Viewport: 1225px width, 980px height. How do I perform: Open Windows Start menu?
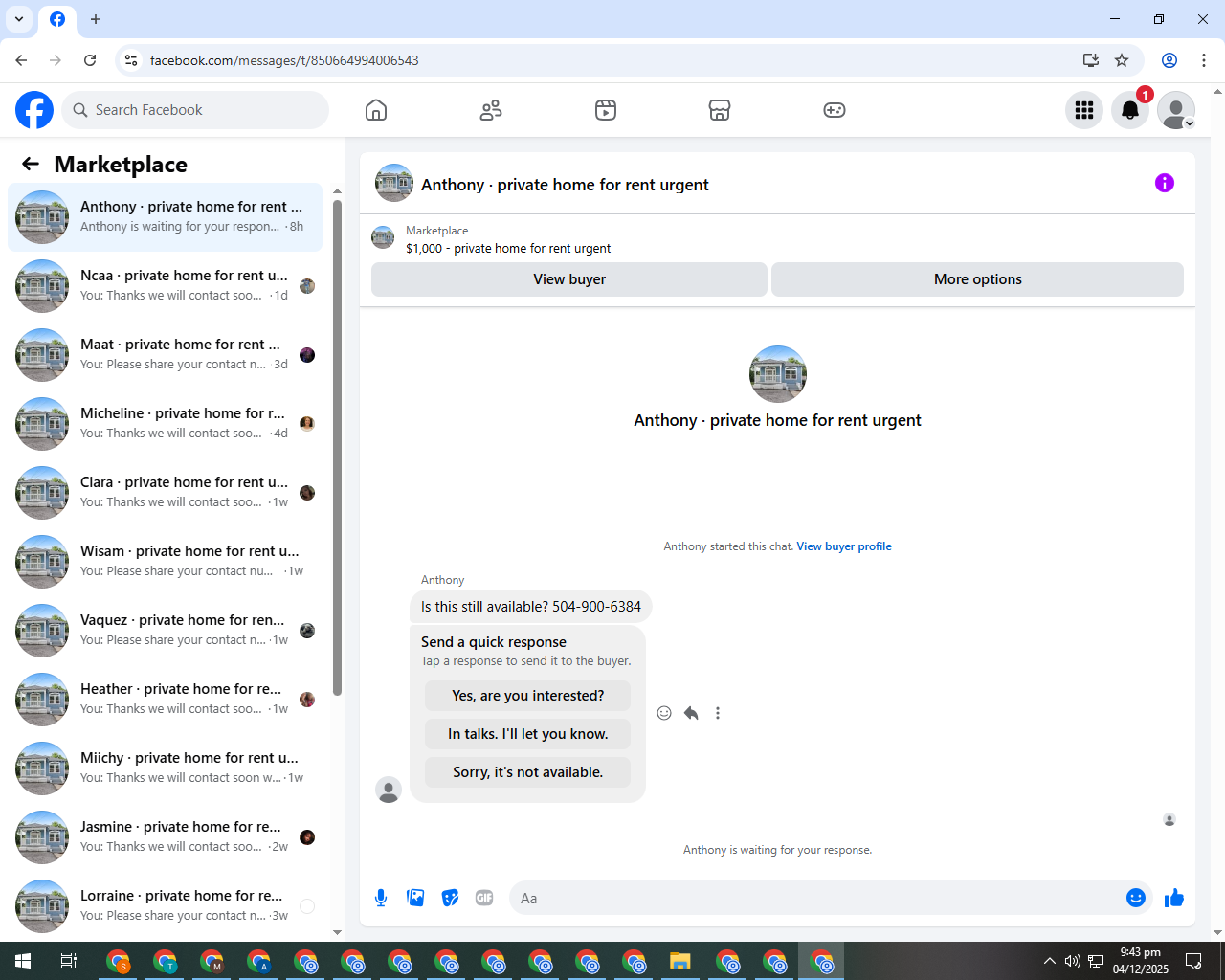(23, 961)
